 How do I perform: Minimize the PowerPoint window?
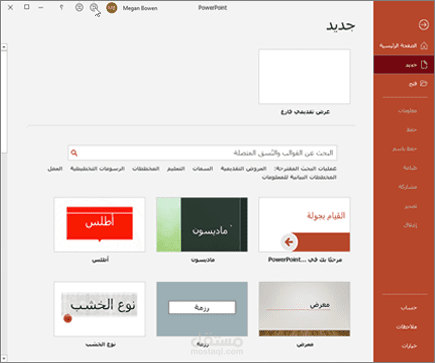41,7
